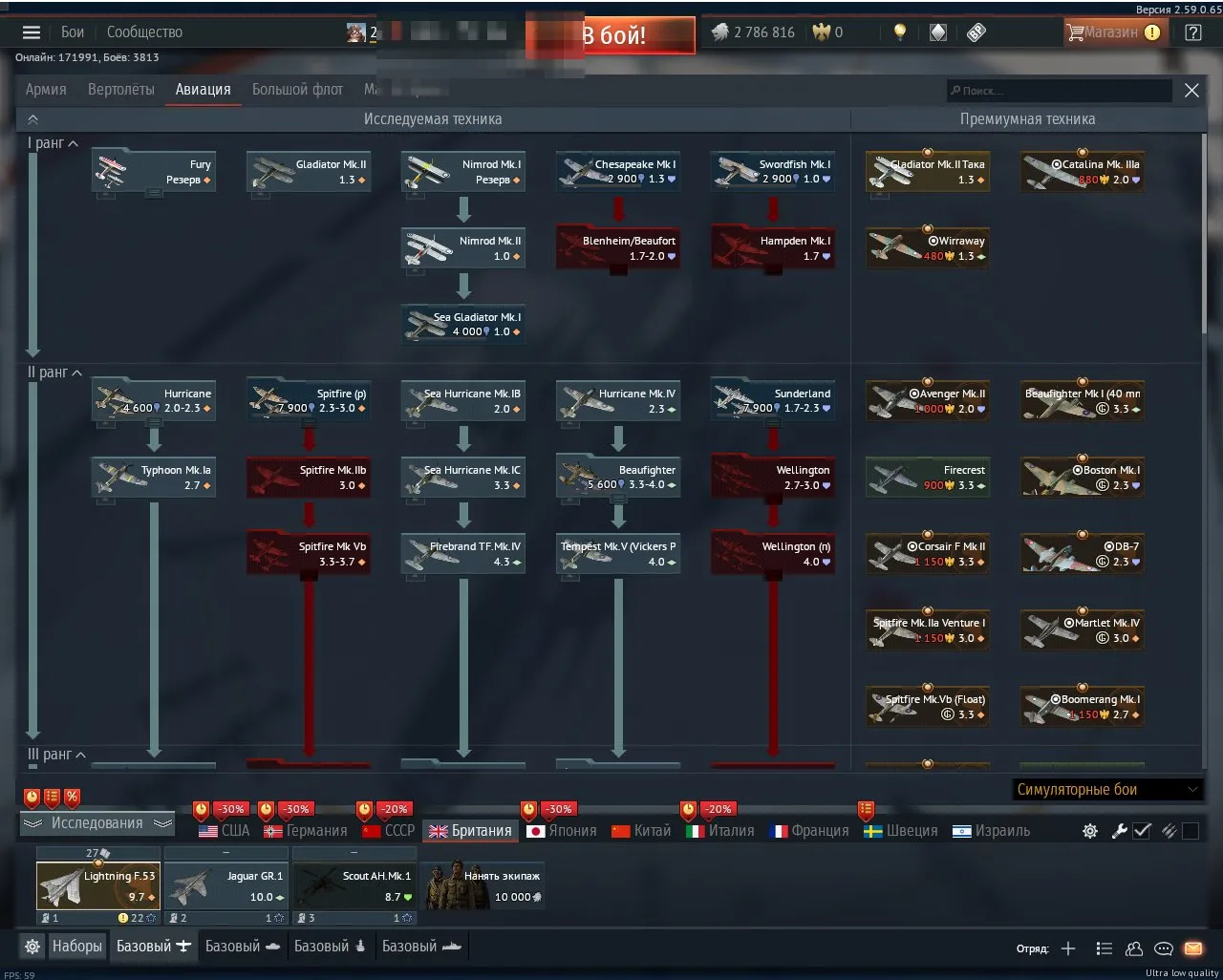
Task: Click Нанять экипаж crew slot
Action: pos(483,885)
